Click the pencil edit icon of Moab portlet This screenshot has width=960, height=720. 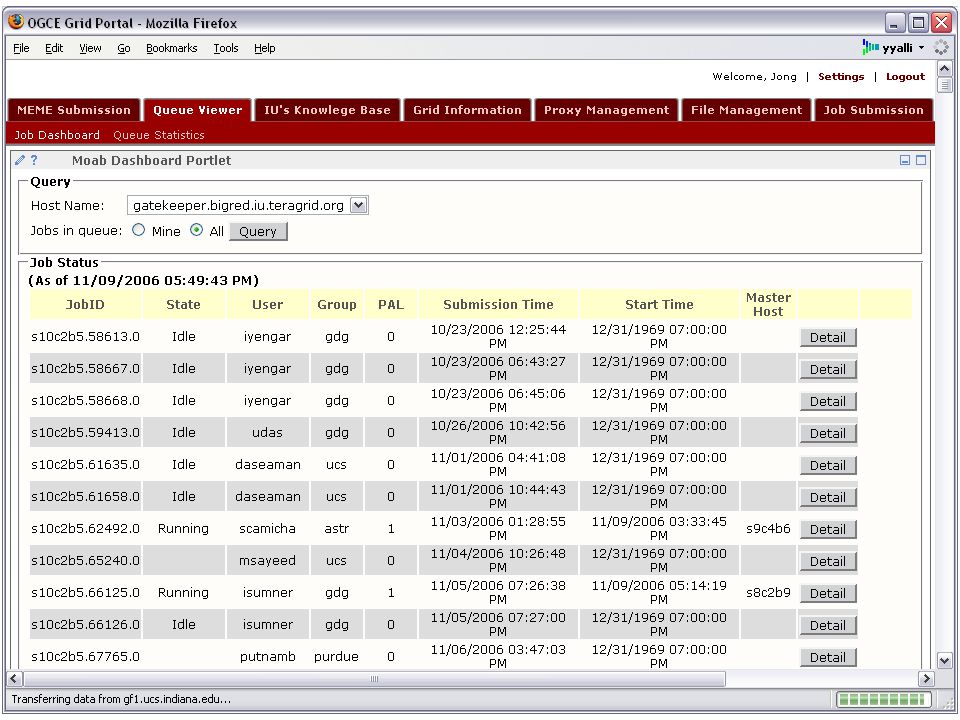pyautogui.click(x=20, y=160)
